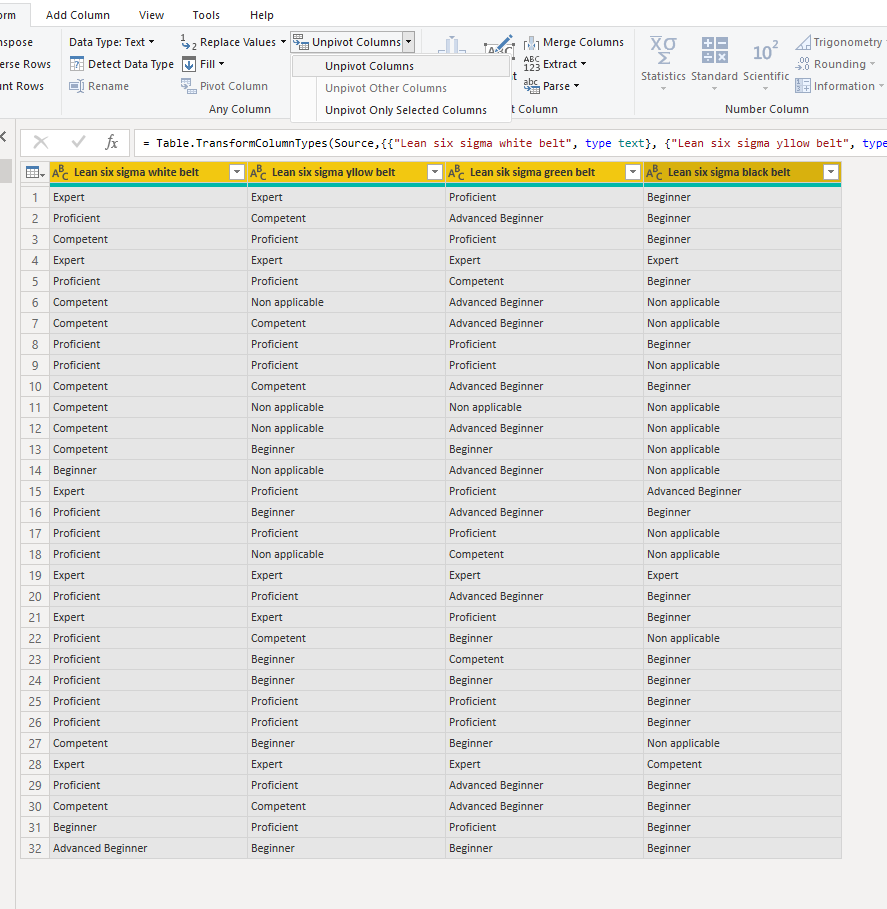Open the View tab
887x909 pixels.
point(151,15)
